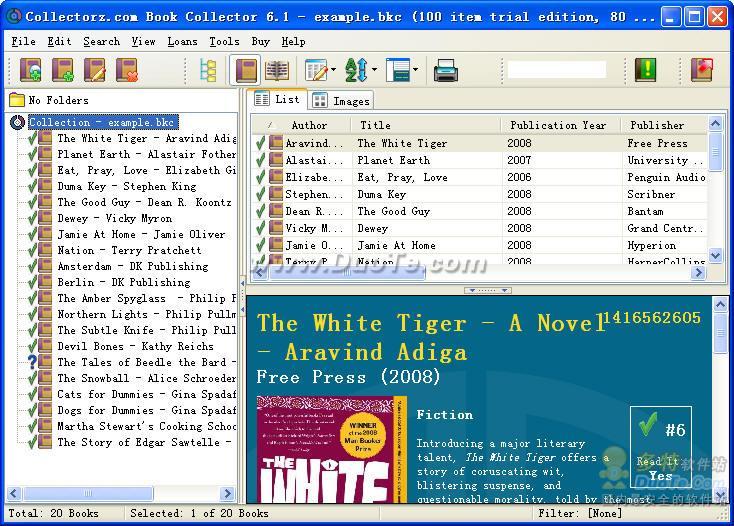Toggle the checkmark on the Planet Earth row
Viewport: 734px width, 526px height.
(261, 160)
